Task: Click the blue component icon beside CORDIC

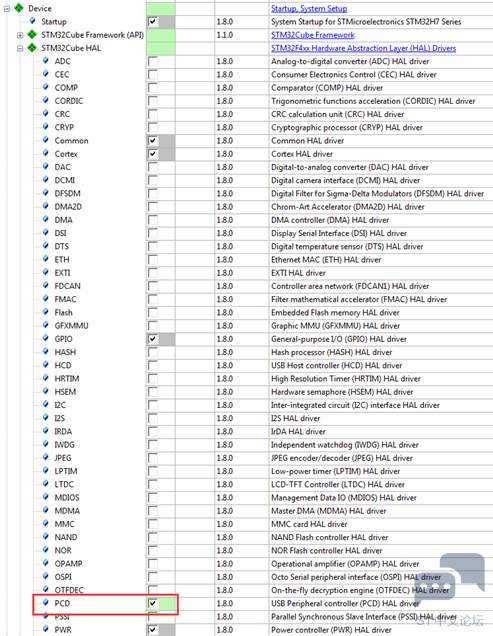Action: pyautogui.click(x=45, y=100)
